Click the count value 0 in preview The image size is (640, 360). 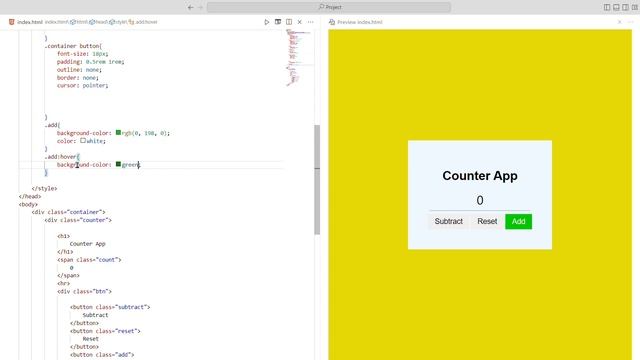coord(480,200)
